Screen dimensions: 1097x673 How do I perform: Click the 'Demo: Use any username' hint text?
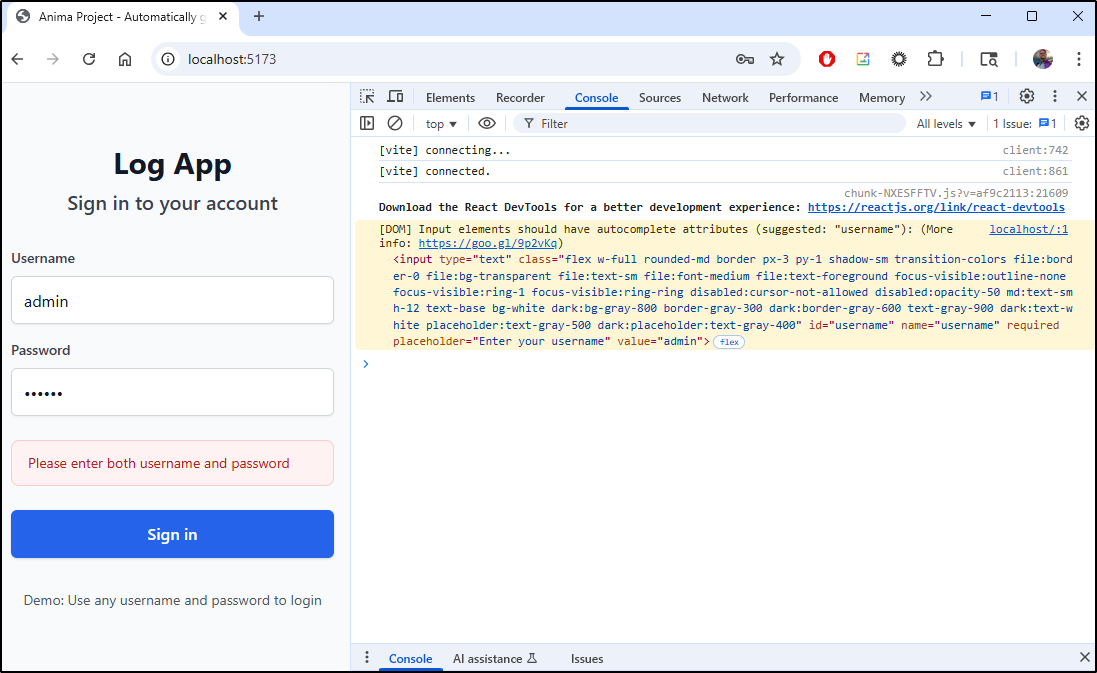172,600
